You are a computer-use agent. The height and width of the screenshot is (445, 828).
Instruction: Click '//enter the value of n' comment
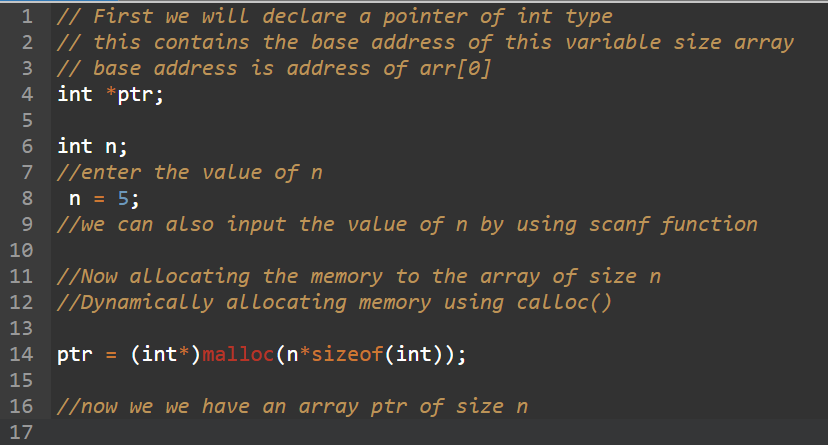(190, 173)
